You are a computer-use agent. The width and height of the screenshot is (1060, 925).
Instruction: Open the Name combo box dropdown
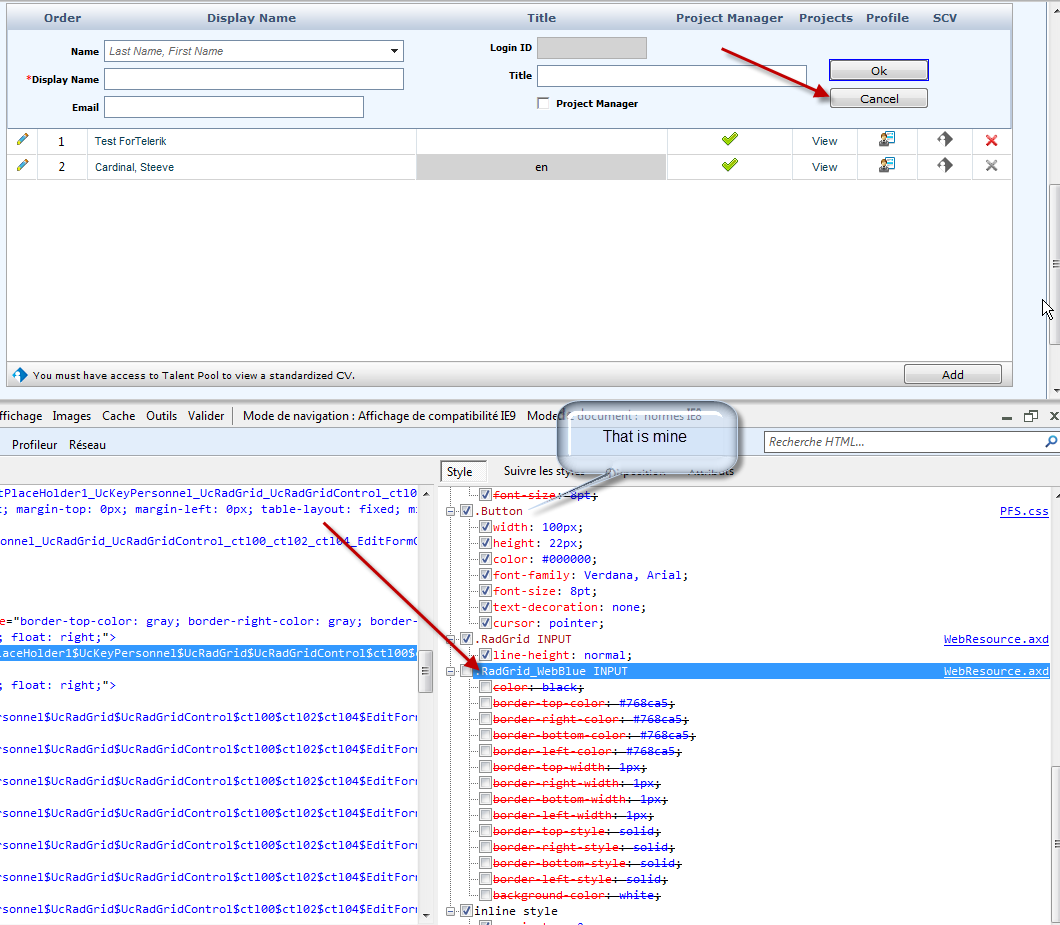tap(394, 51)
